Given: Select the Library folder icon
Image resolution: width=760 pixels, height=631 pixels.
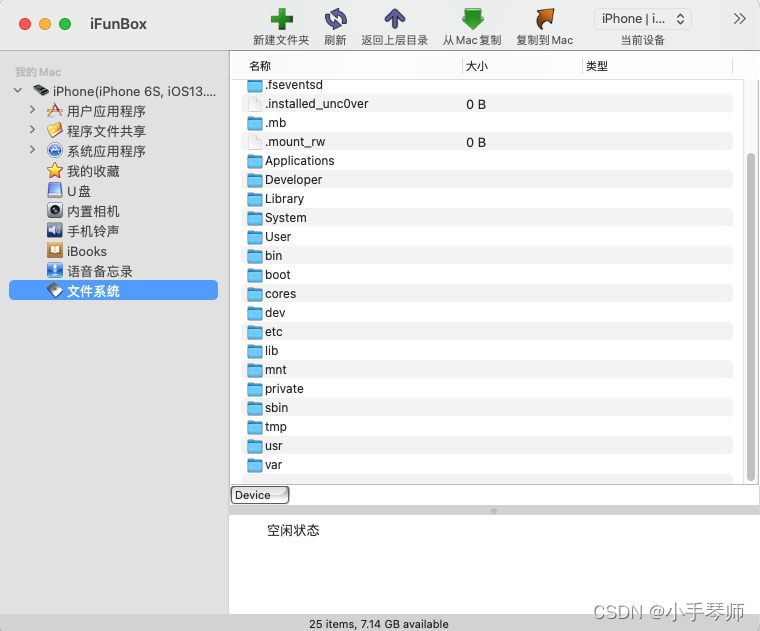Looking at the screenshot, I should click(255, 199).
